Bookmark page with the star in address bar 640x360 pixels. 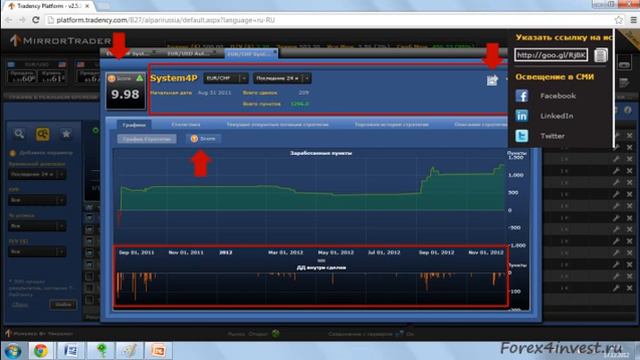(619, 20)
